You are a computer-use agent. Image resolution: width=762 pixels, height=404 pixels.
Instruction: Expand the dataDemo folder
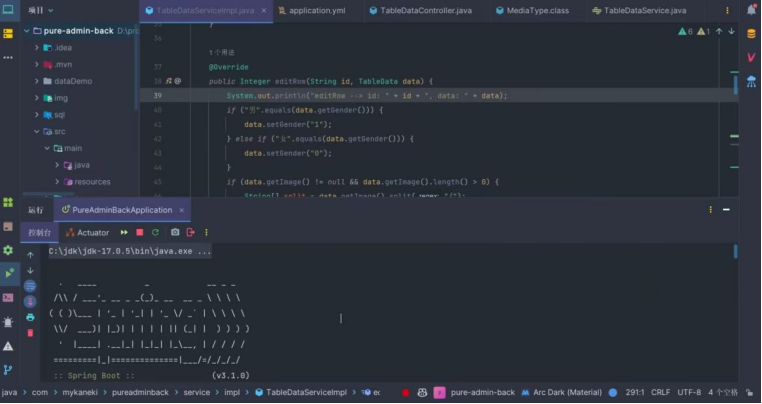click(x=36, y=81)
